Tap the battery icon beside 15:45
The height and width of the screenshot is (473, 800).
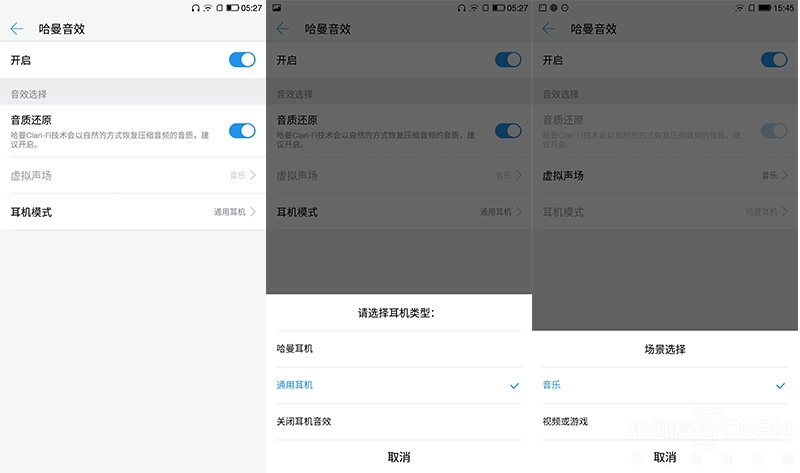(765, 8)
